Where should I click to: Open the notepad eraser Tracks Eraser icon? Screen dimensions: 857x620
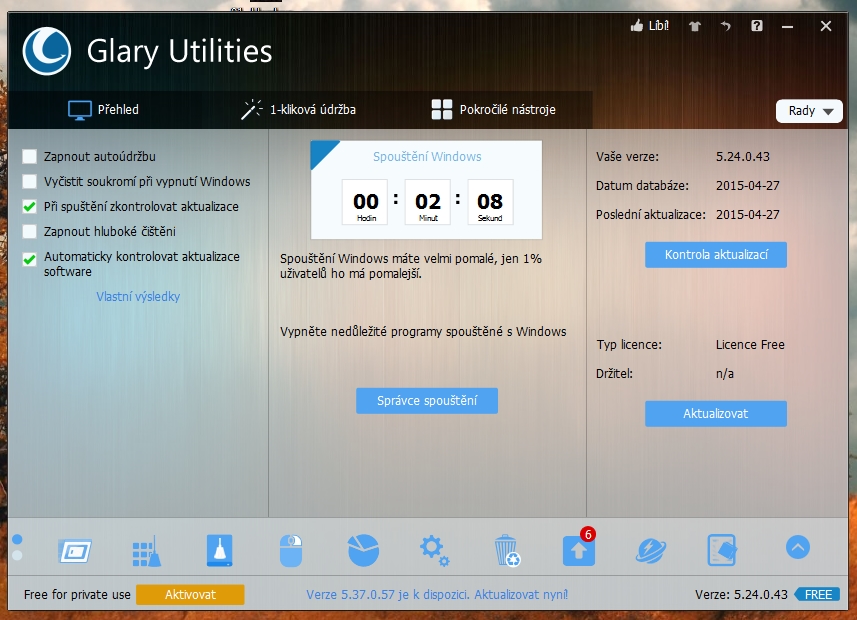[x=722, y=550]
